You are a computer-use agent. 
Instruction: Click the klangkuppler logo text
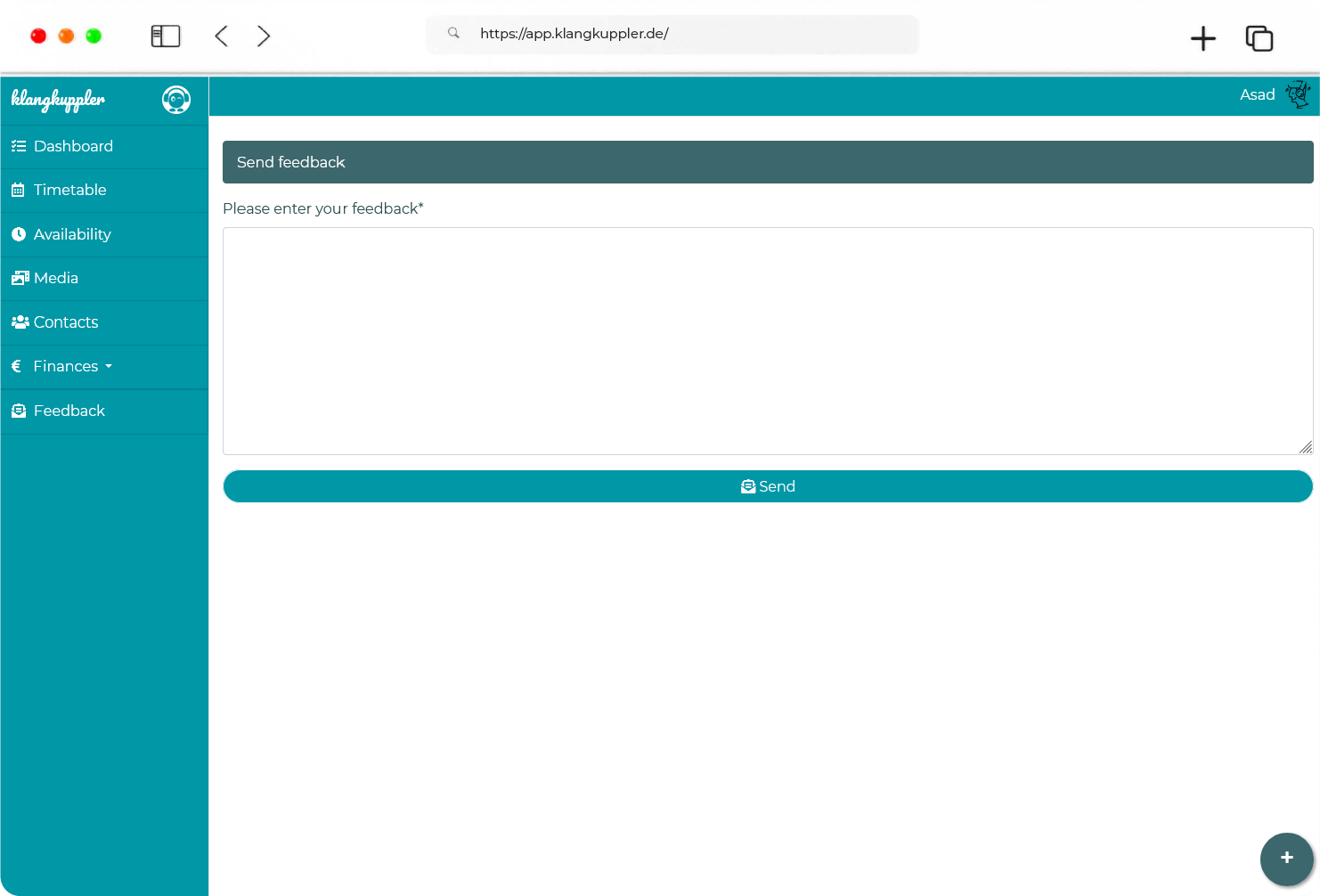pos(58,100)
